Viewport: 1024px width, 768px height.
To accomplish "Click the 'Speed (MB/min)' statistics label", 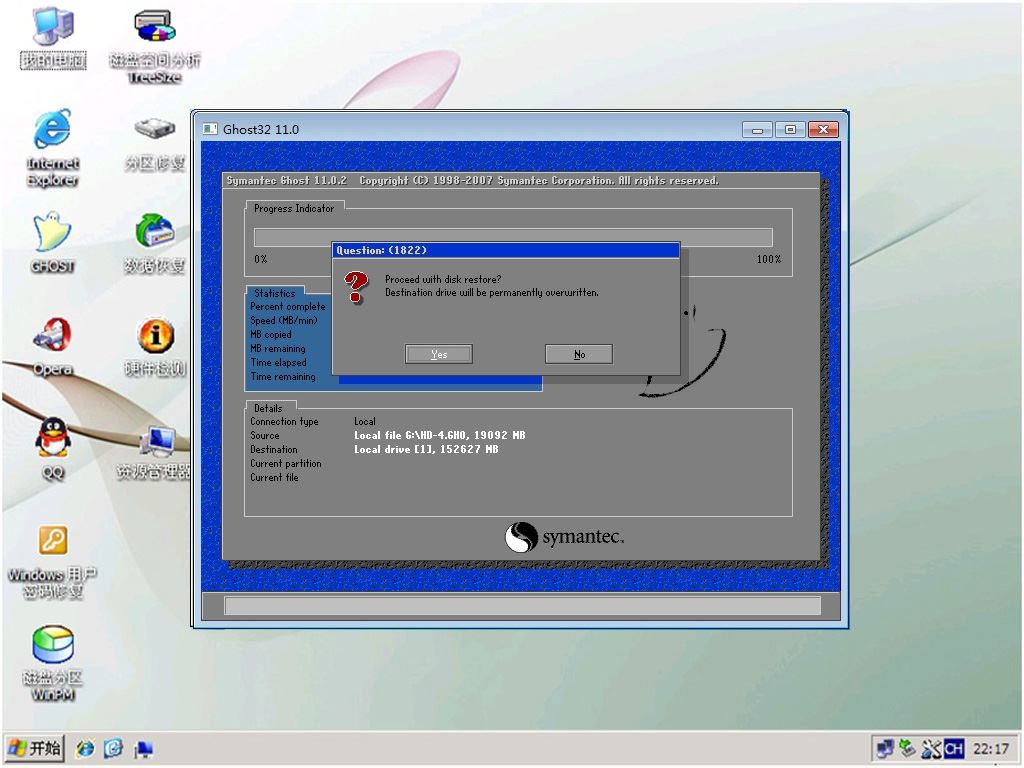I will 283,320.
